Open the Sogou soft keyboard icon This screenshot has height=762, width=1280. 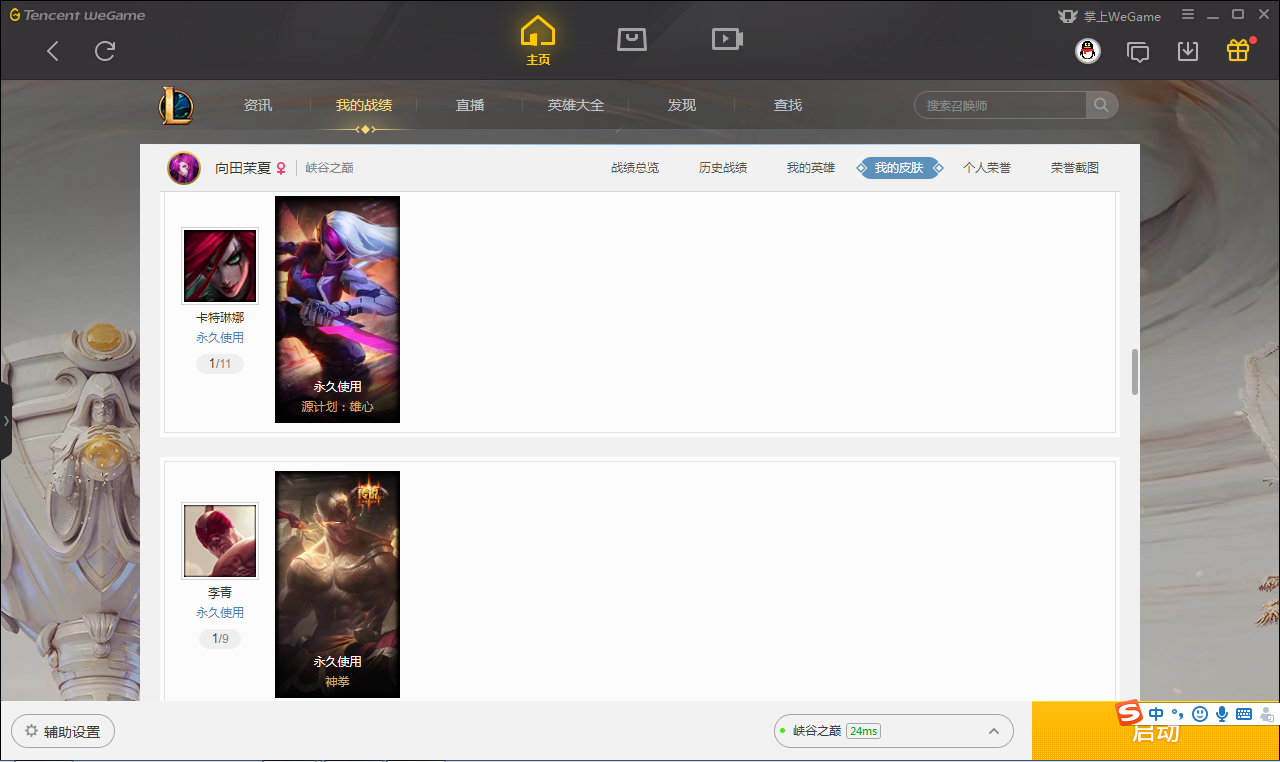click(1244, 714)
